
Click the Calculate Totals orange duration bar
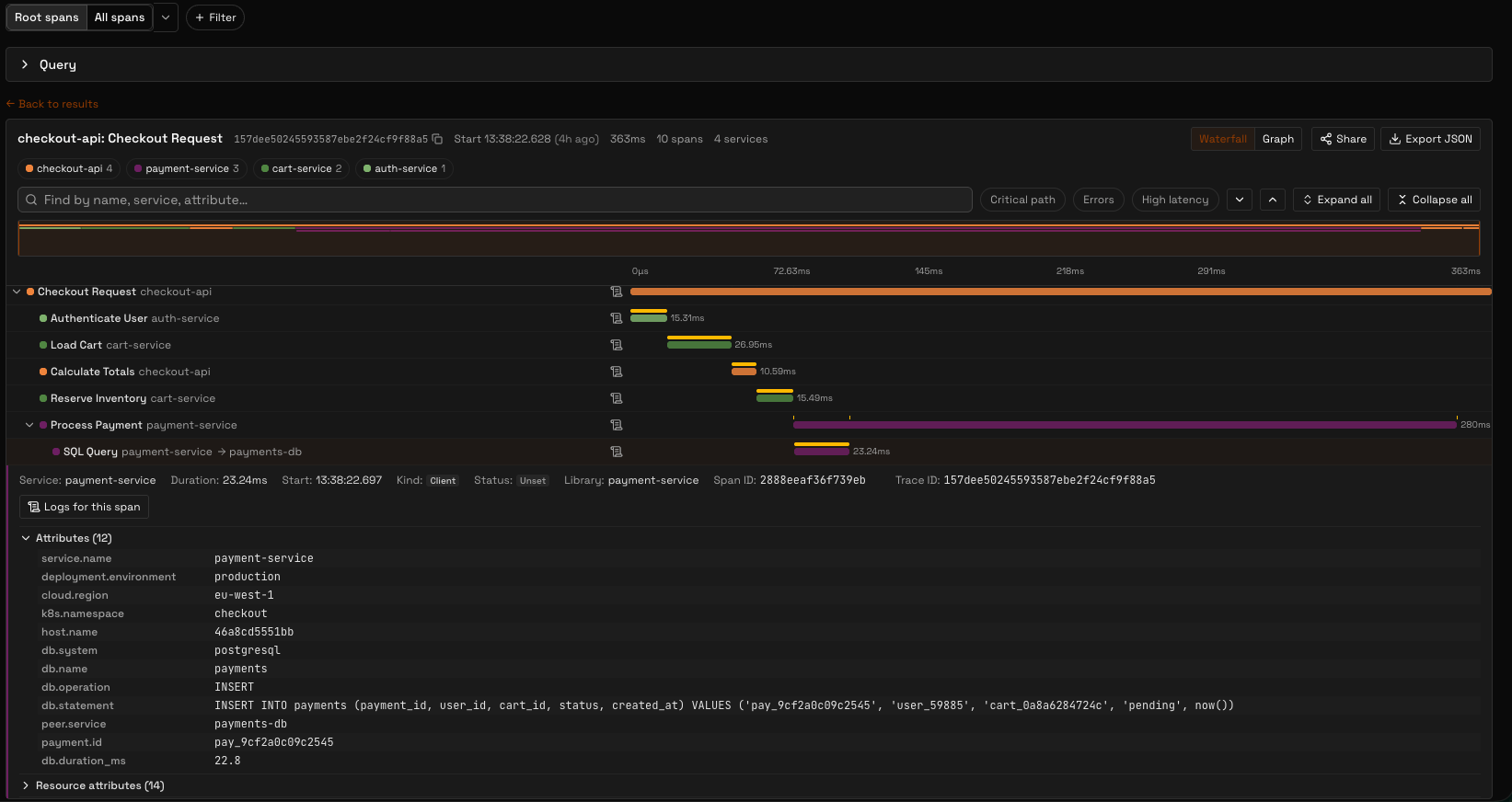(x=744, y=372)
